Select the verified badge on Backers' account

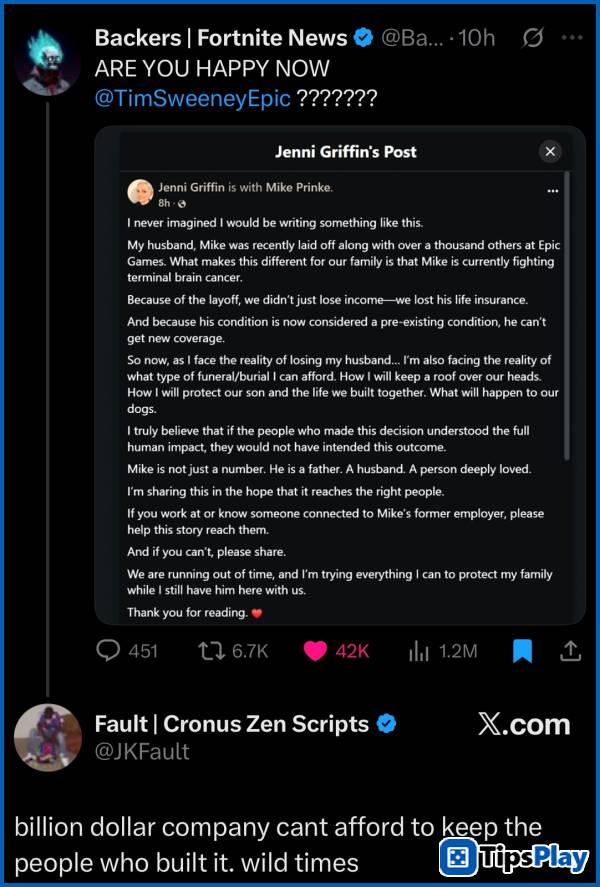point(362,38)
